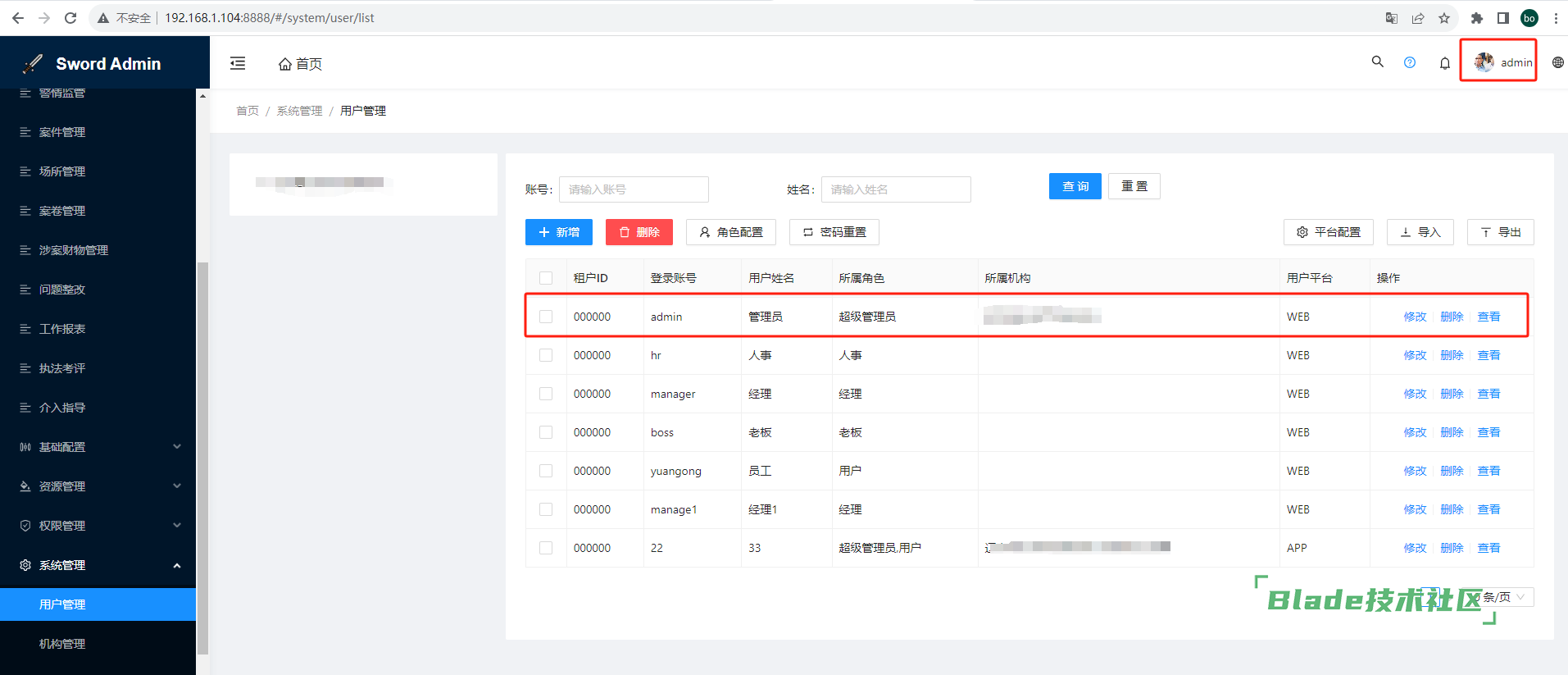Screen dimensions: 1568x675
Task: Click the blue help question icon
Action: point(1410,62)
